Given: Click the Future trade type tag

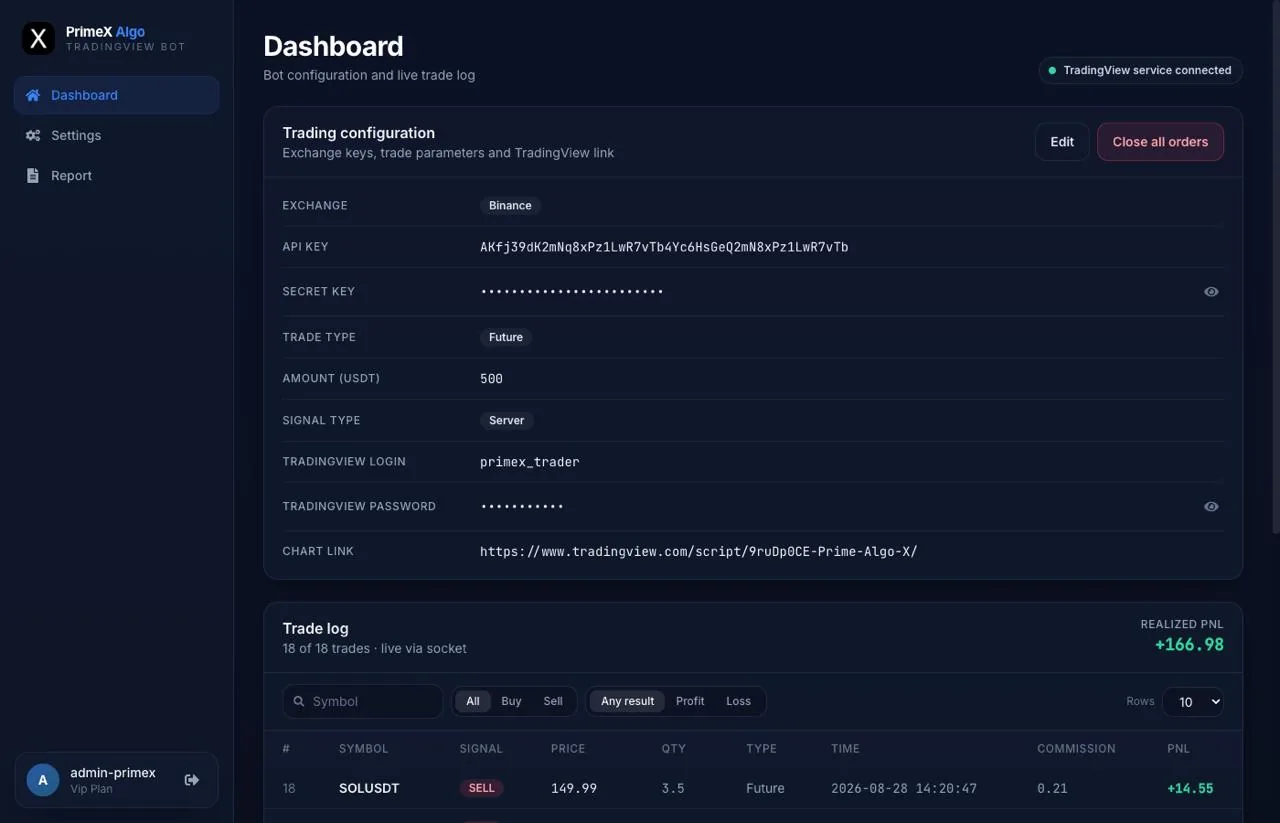Looking at the screenshot, I should click(x=506, y=337).
